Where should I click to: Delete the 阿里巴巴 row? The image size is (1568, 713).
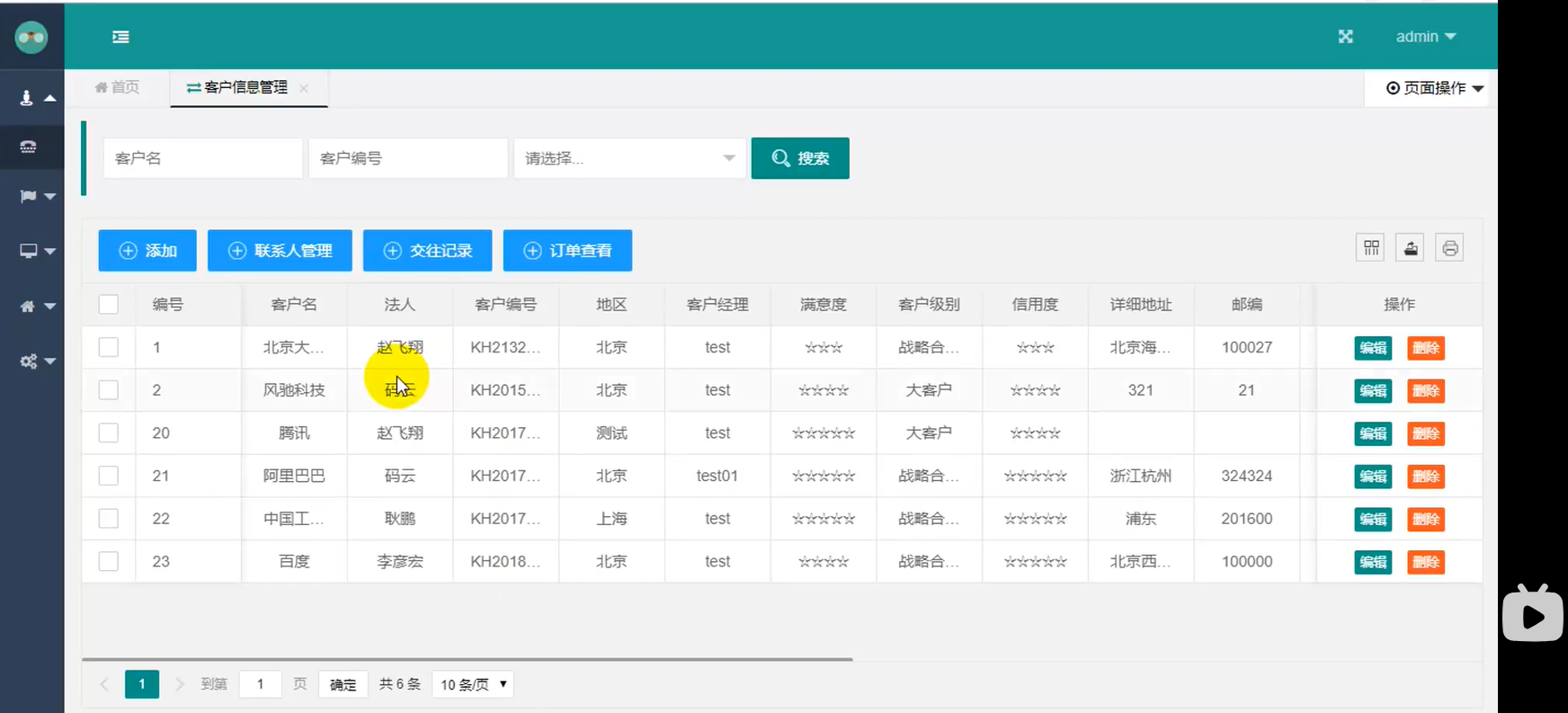coord(1426,477)
